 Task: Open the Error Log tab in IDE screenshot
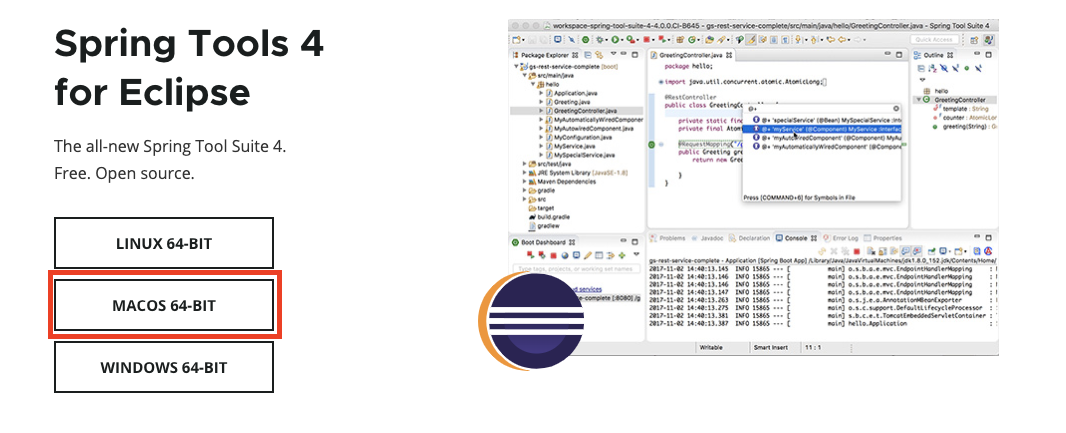coord(841,238)
